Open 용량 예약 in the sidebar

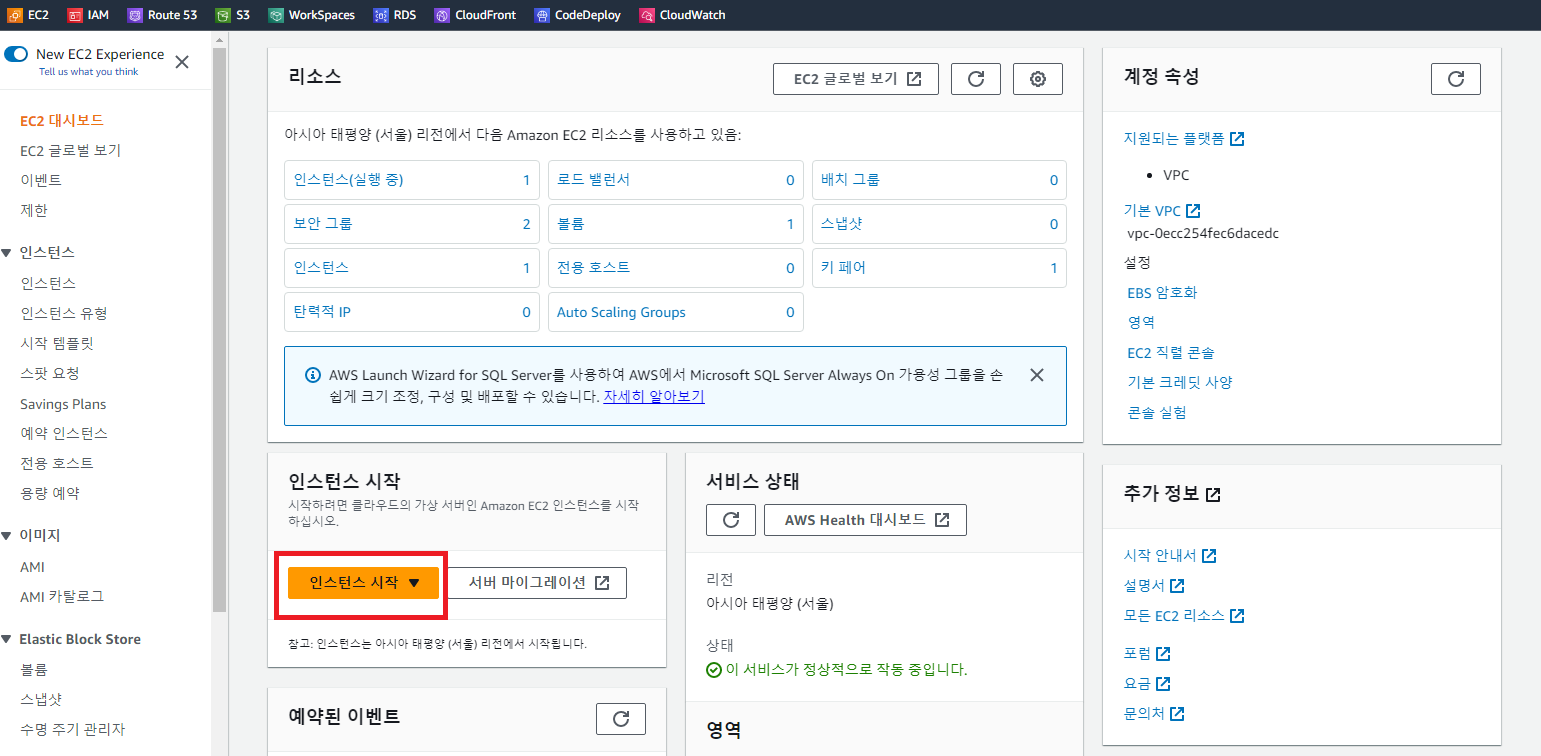[x=50, y=493]
